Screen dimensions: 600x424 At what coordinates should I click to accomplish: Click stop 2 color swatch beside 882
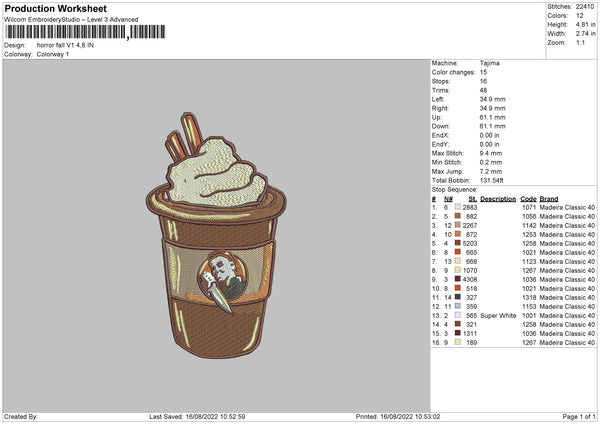point(458,216)
